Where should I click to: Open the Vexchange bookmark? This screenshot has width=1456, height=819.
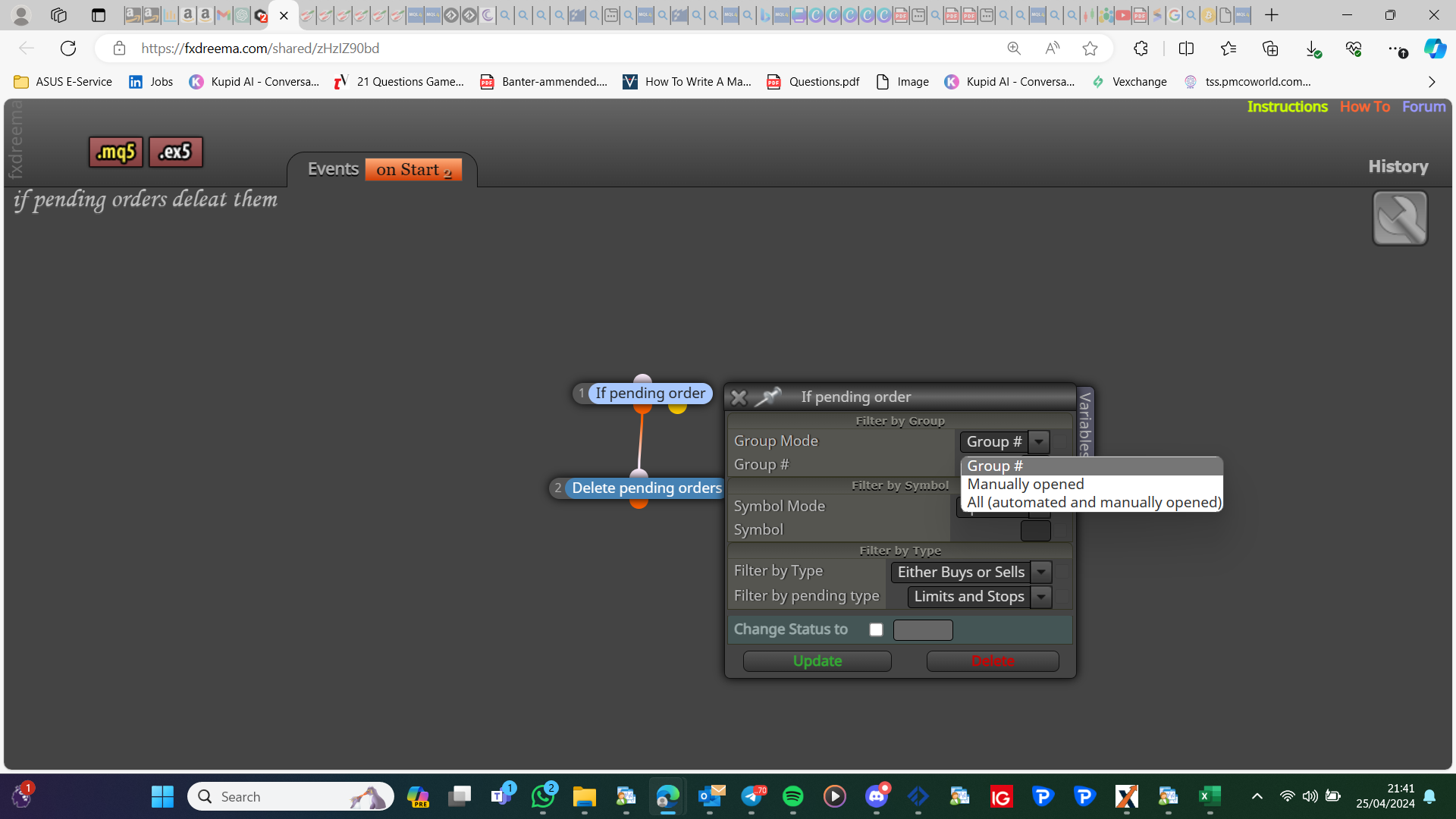coord(1129,82)
